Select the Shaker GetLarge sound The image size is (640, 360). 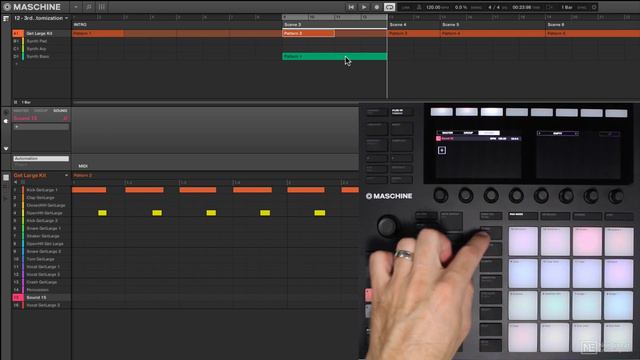(x=41, y=236)
